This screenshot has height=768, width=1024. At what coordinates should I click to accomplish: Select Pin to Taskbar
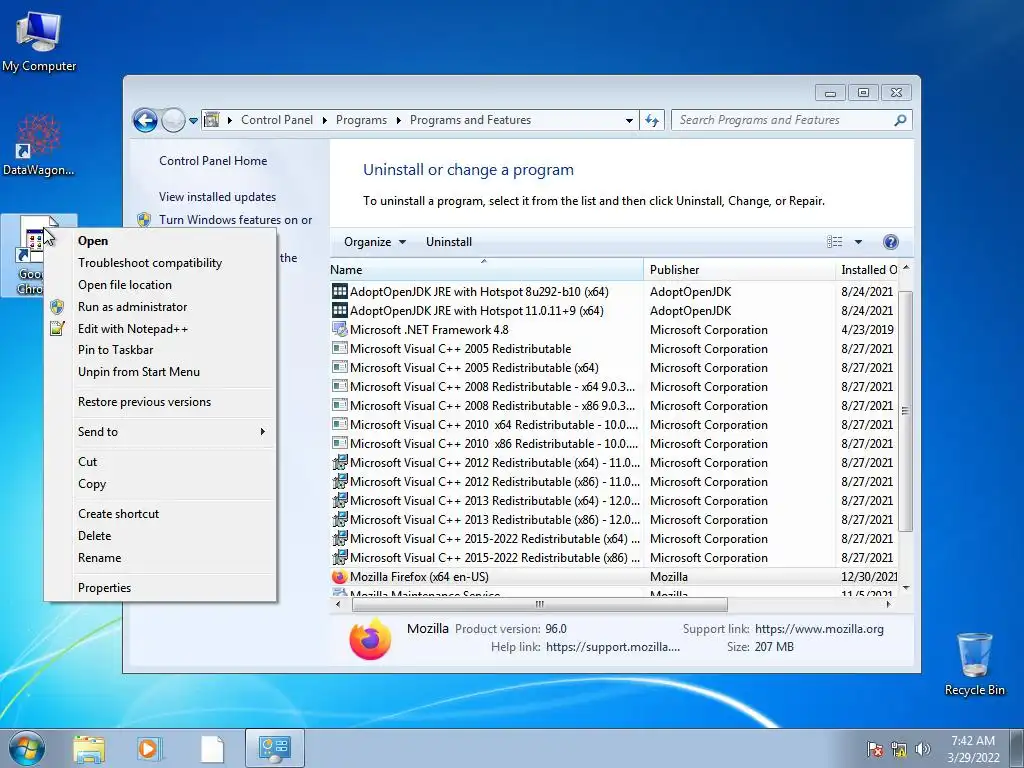pos(116,349)
